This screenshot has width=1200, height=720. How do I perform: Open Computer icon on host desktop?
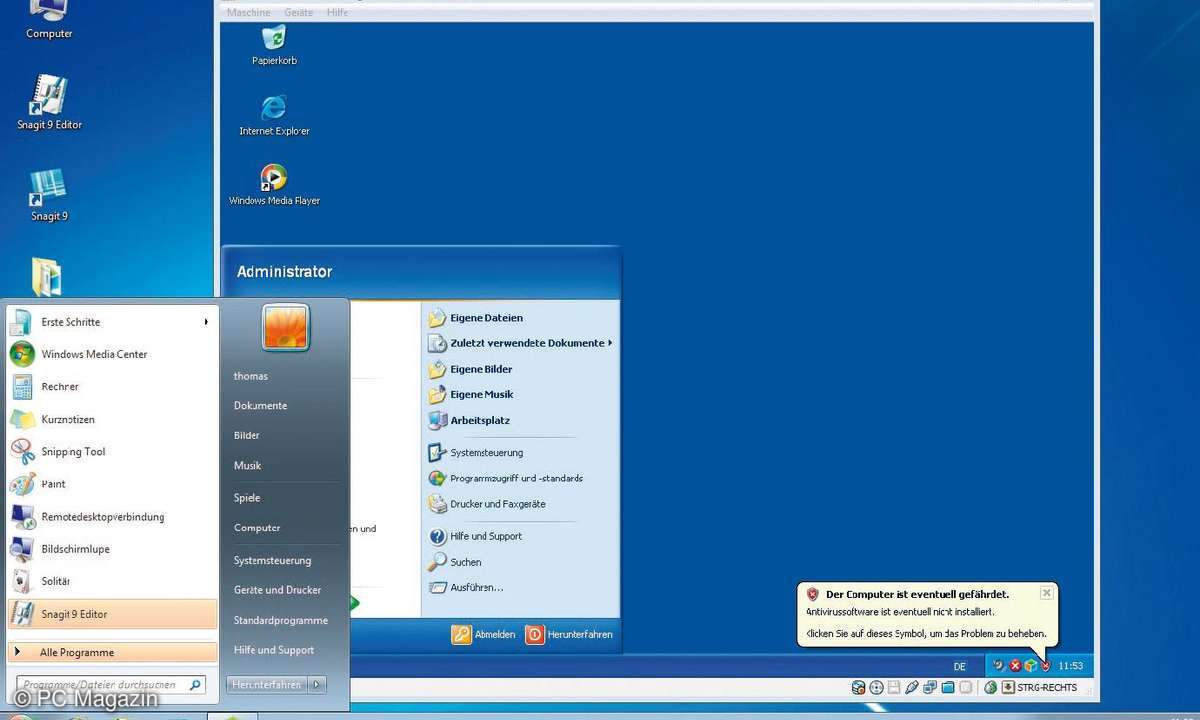[x=49, y=18]
